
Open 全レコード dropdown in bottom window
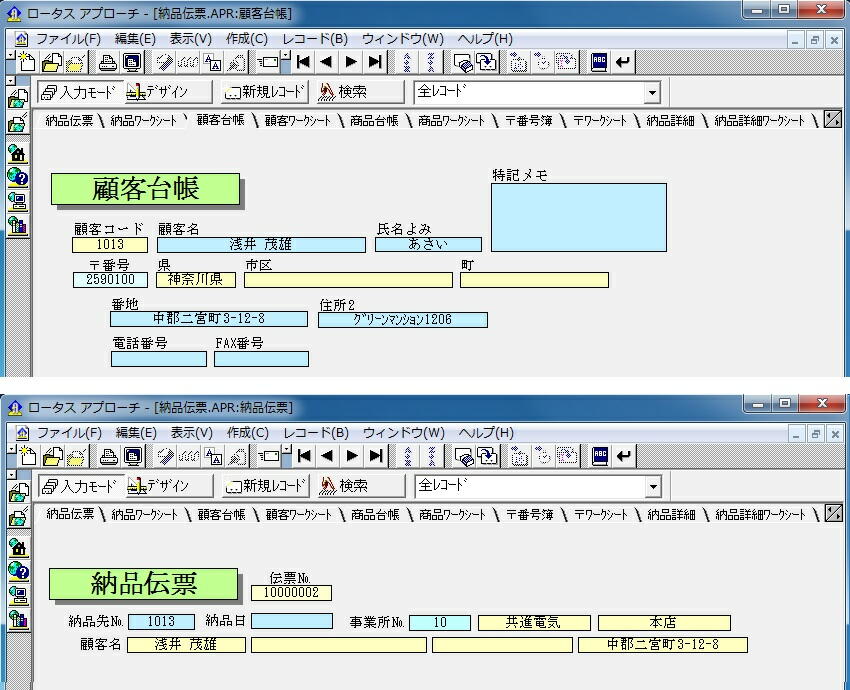653,487
